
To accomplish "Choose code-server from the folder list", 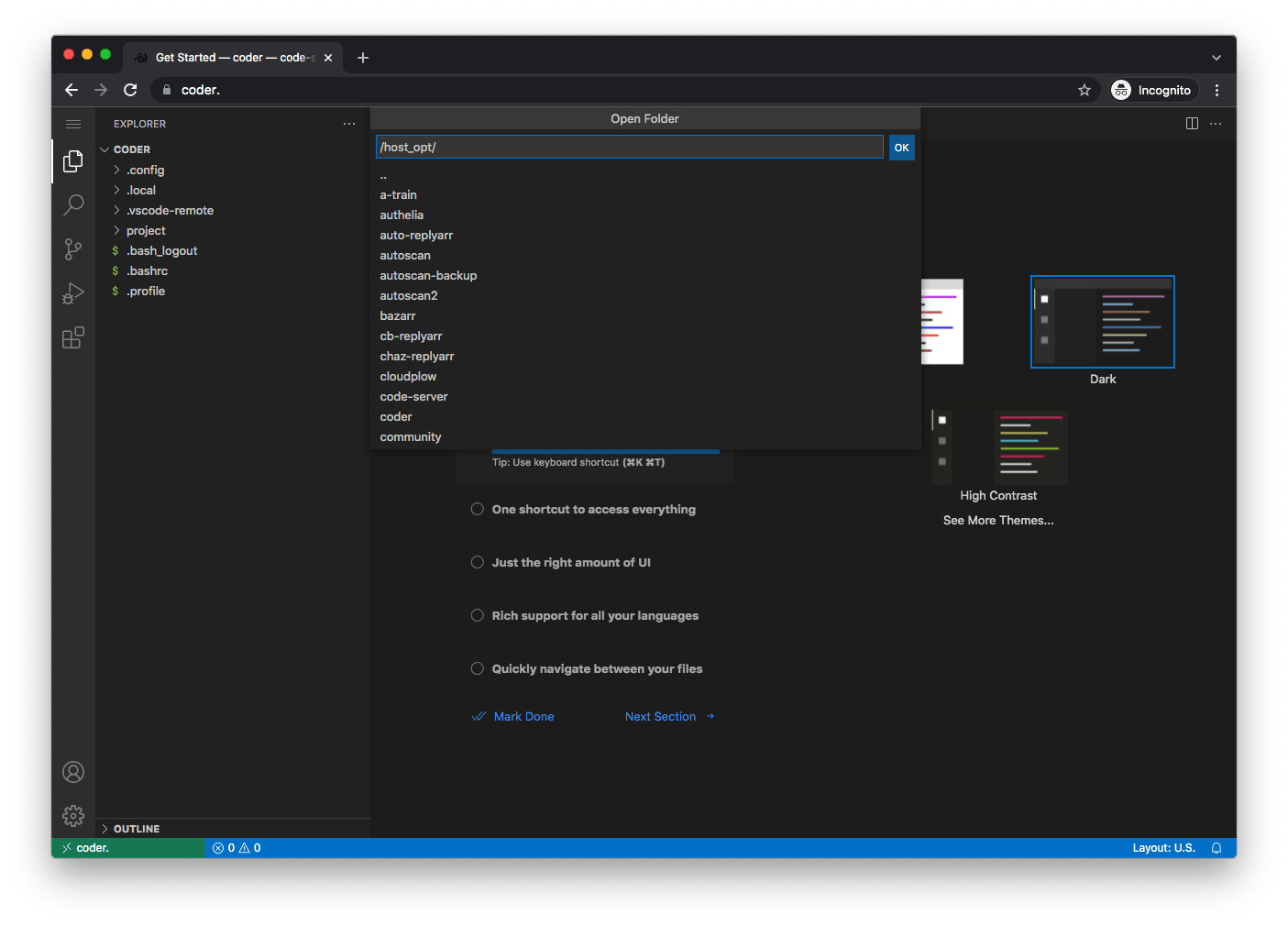I will click(x=413, y=397).
